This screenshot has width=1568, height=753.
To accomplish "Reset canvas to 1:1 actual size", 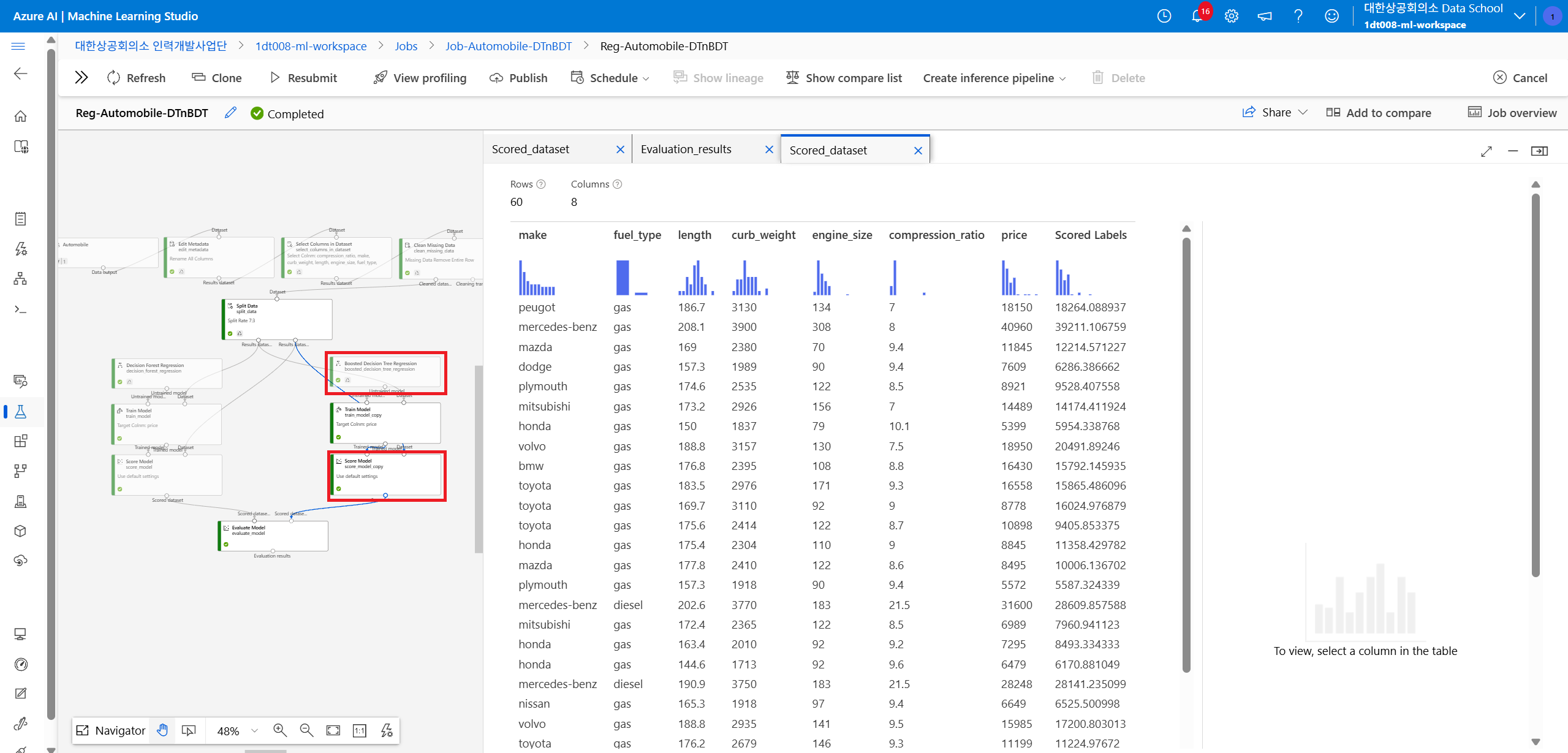I will coord(360,730).
